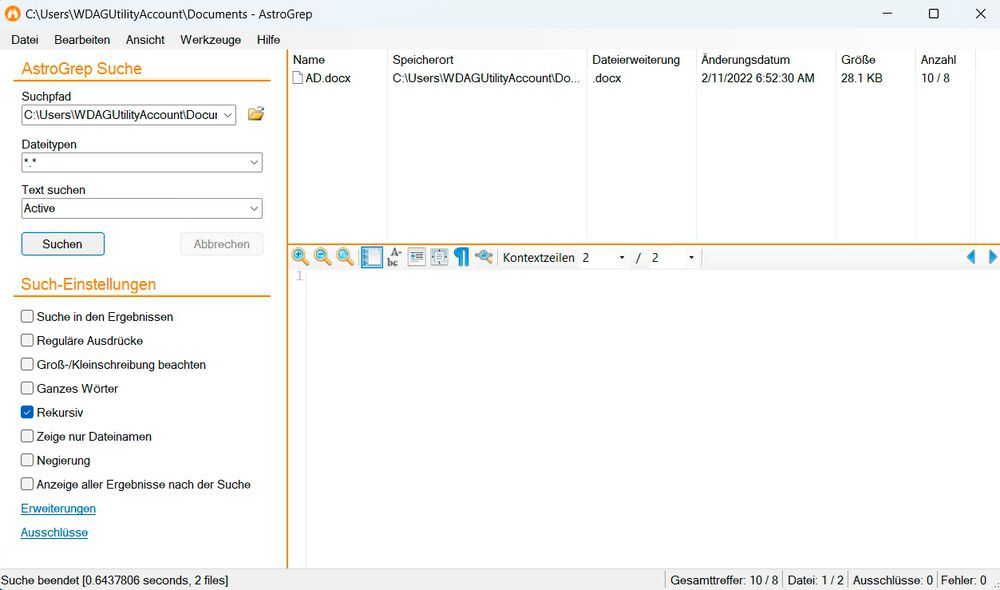
Task: Open the Ansicht menu
Action: click(x=145, y=39)
